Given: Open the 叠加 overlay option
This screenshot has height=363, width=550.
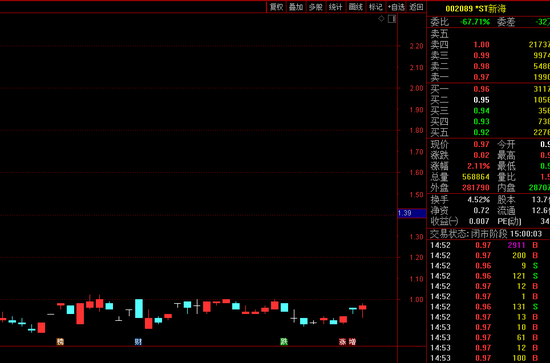Looking at the screenshot, I should (x=296, y=7).
